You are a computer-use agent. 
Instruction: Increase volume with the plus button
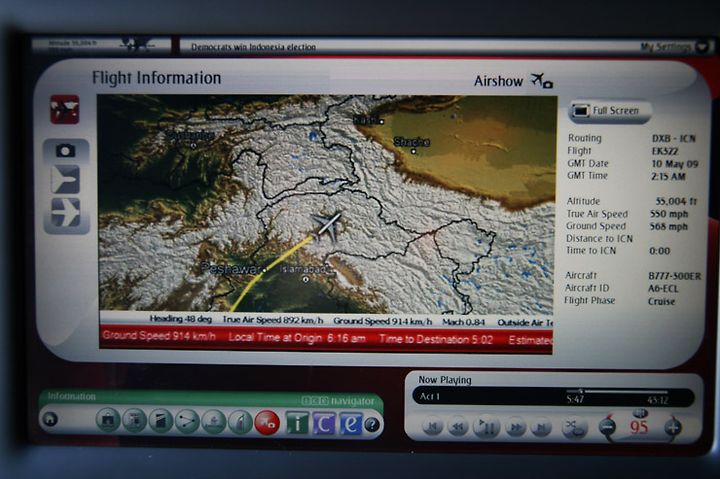673,428
